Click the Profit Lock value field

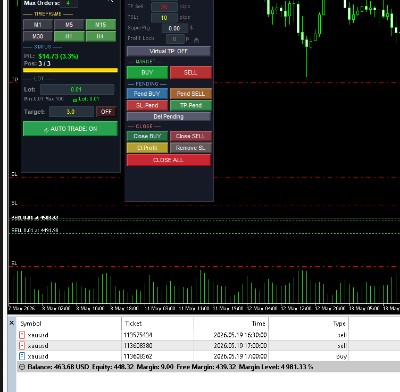[175, 39]
